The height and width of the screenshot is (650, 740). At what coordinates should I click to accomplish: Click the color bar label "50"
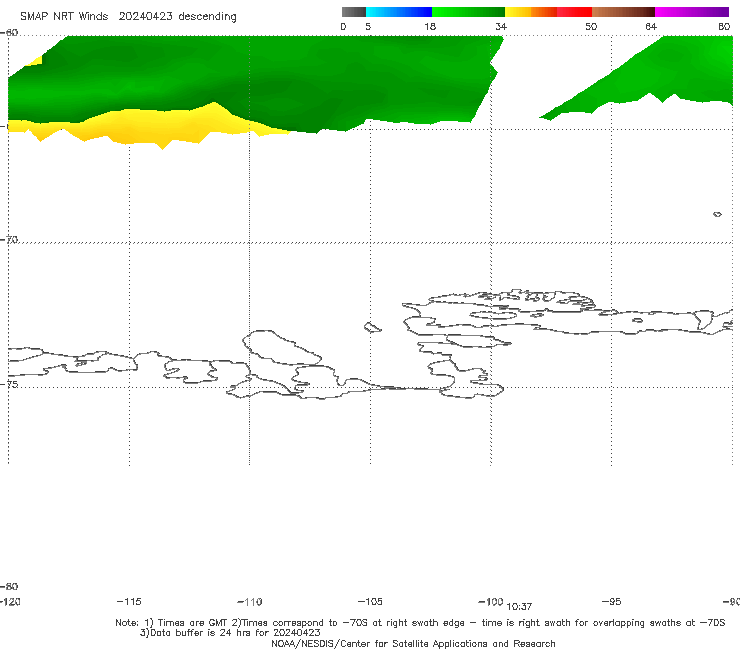coord(591,27)
